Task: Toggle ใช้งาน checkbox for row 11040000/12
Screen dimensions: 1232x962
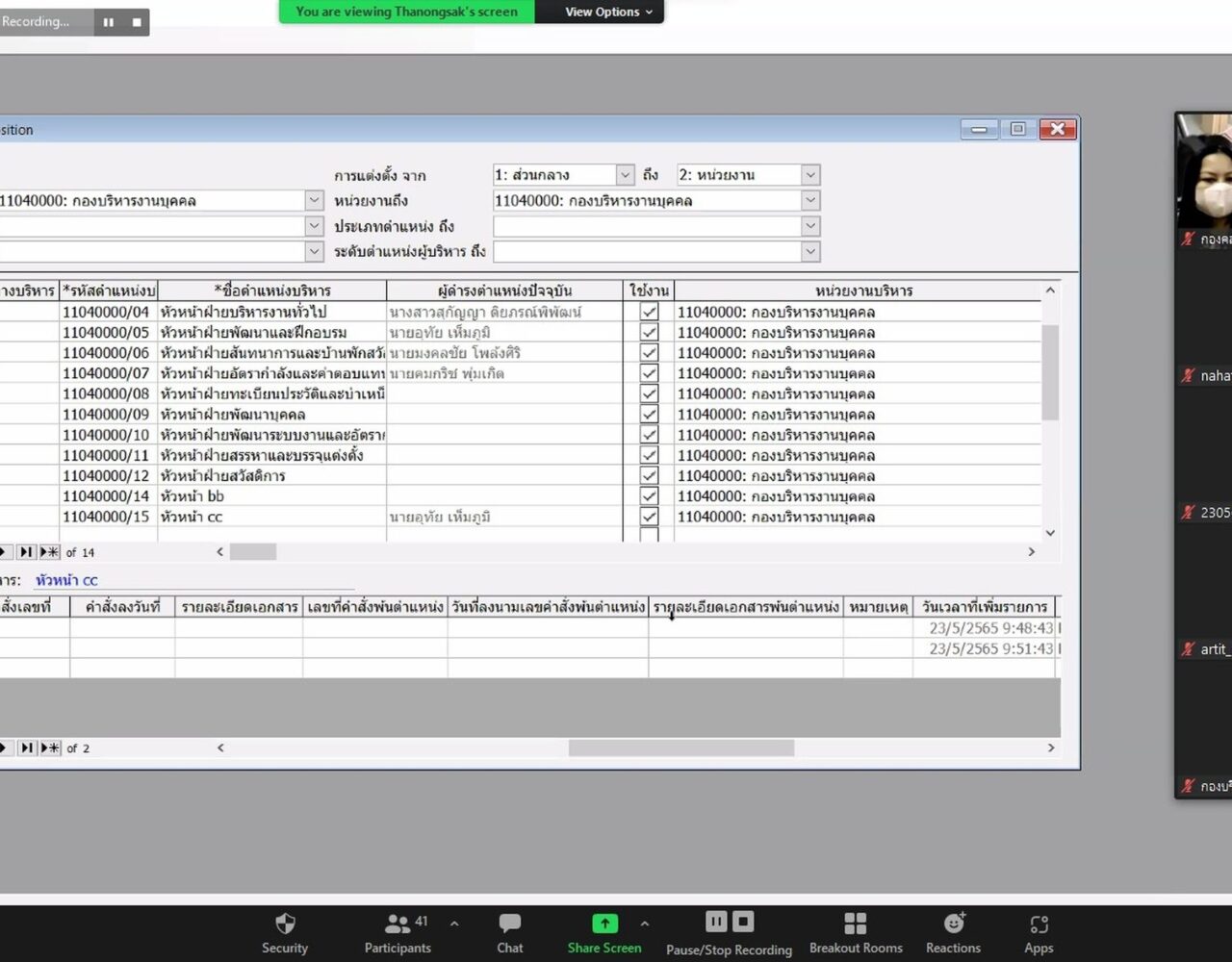Action: (x=650, y=475)
